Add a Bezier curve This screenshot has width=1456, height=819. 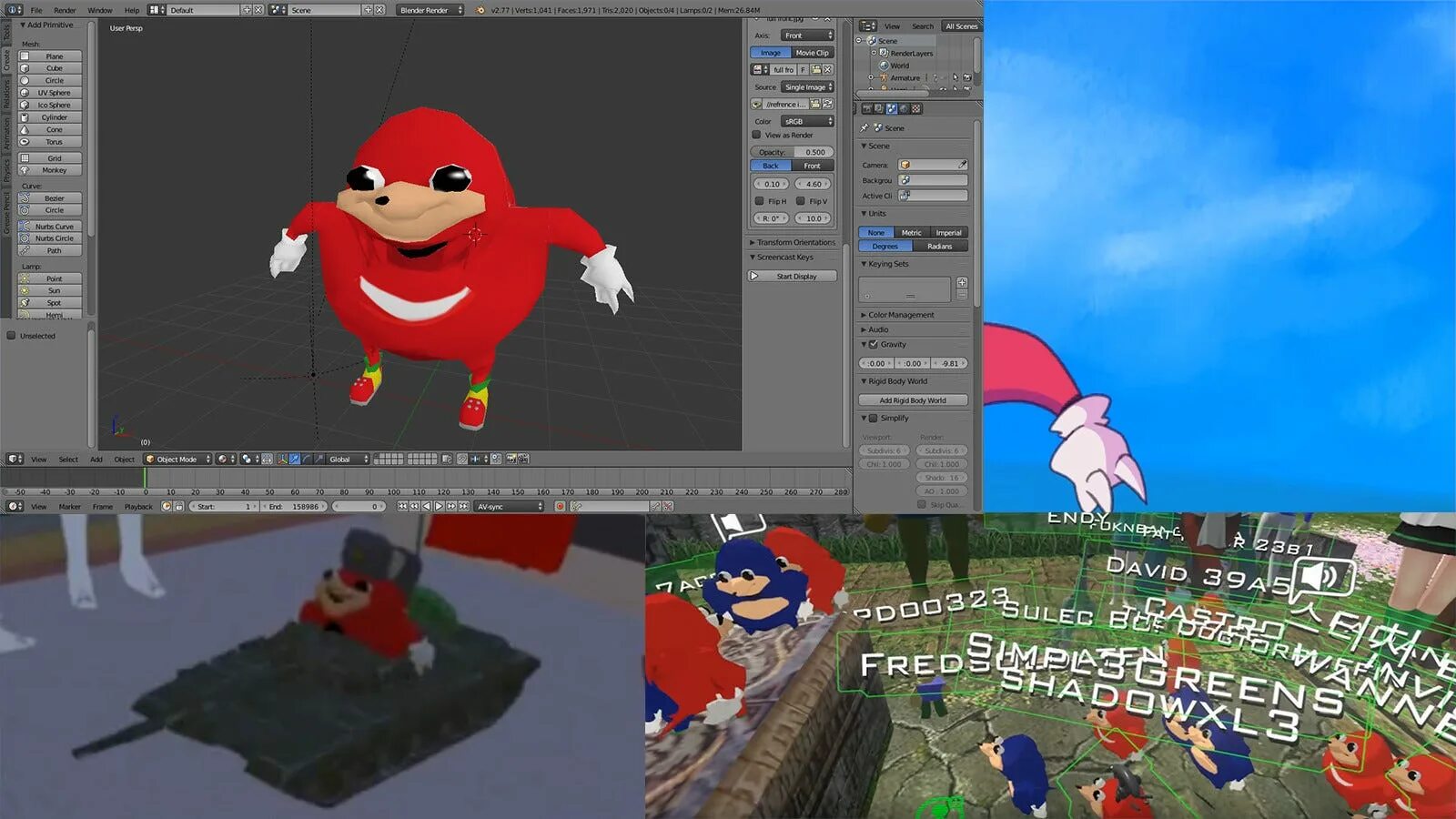pyautogui.click(x=50, y=198)
